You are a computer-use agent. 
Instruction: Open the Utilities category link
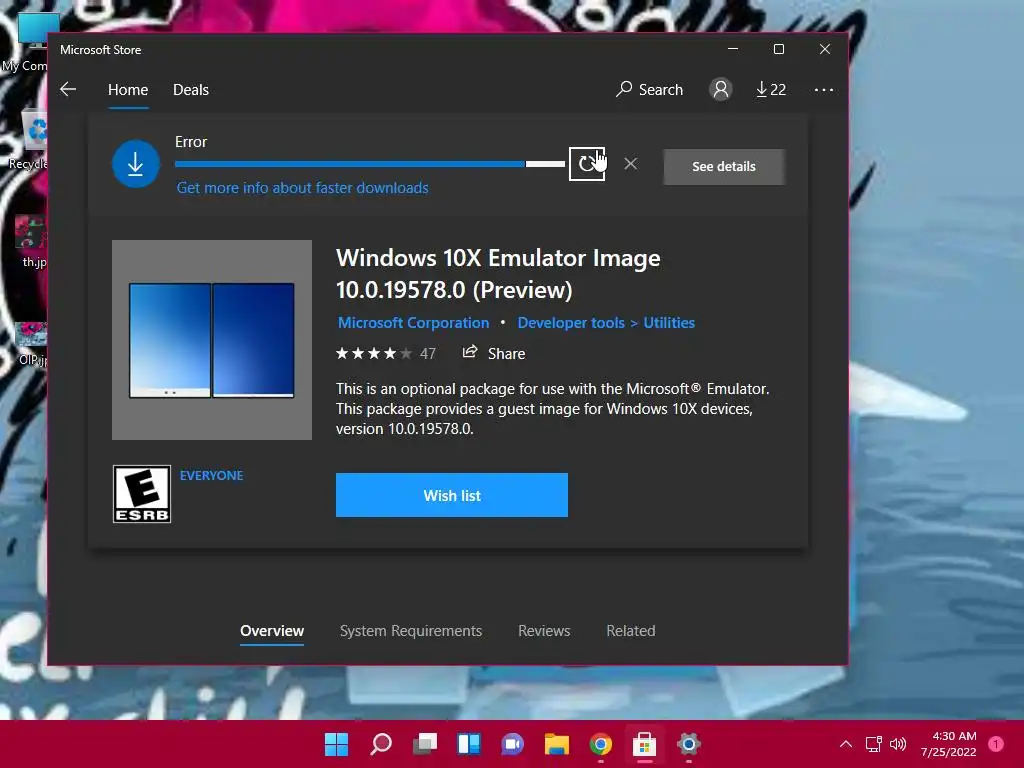pos(669,323)
